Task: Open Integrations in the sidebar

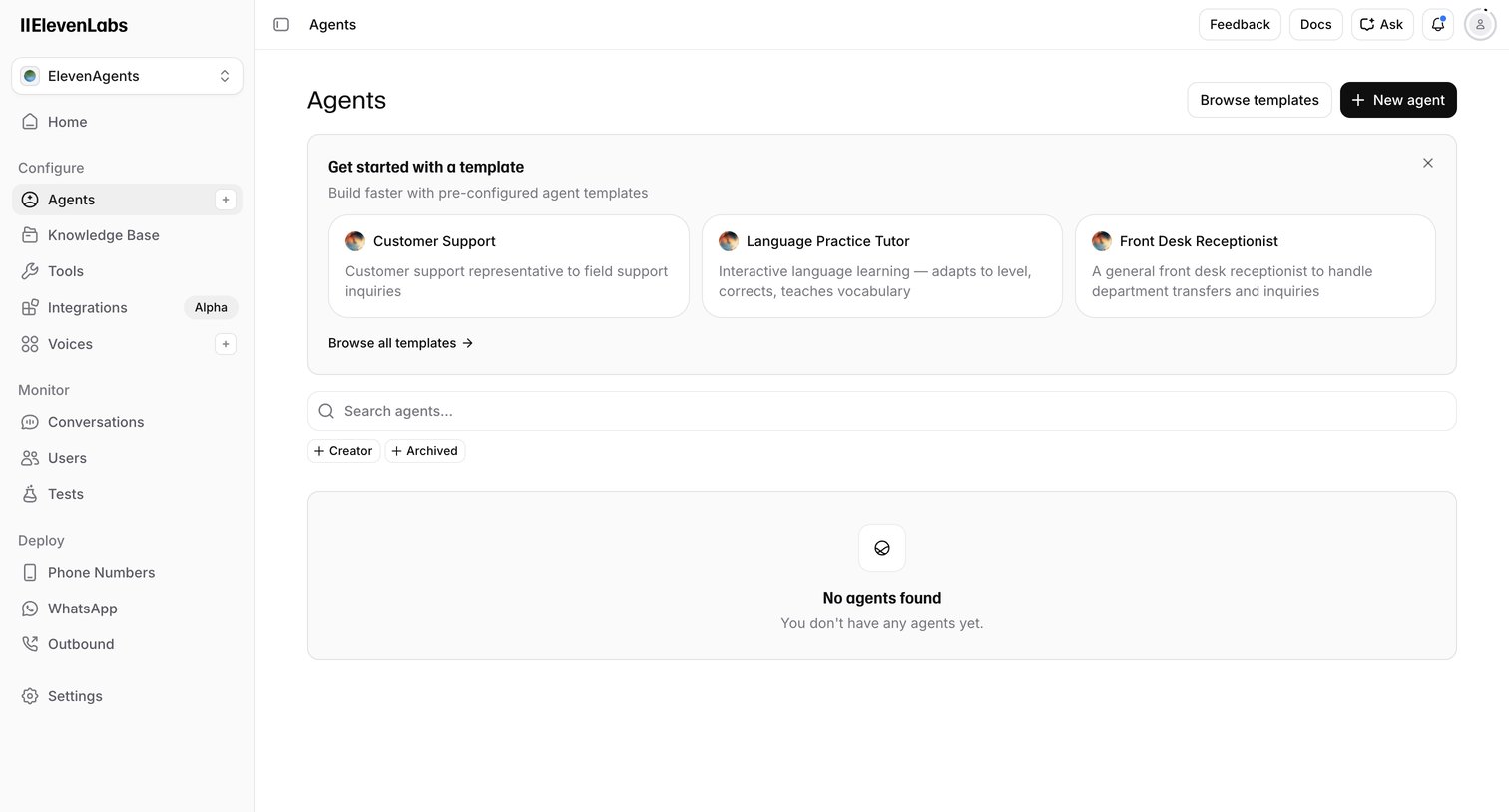Action: 127,307
